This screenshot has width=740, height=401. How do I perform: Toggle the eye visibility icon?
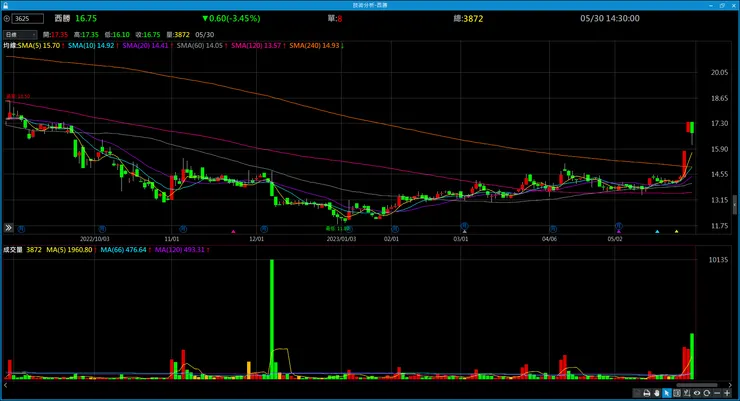point(697,393)
